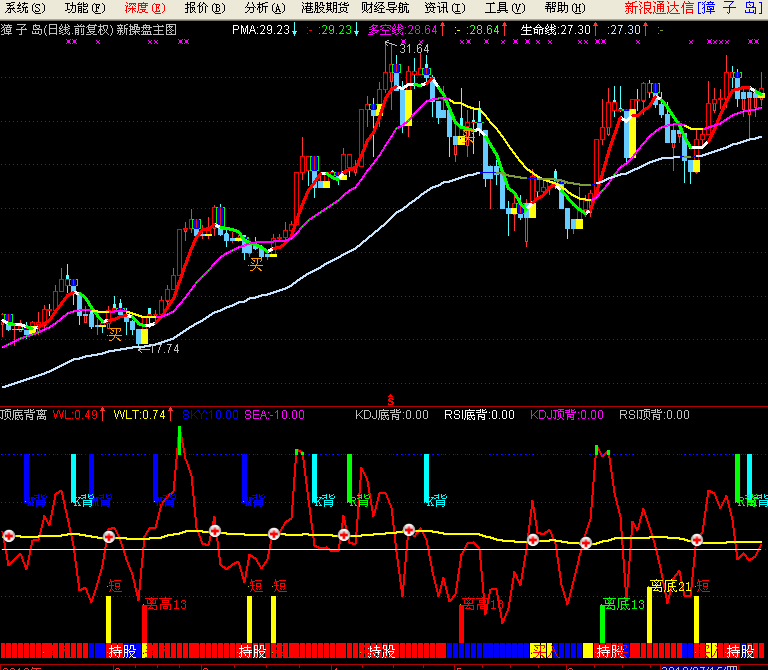Click the orange 买 buy marker under the green line segment
Viewport: 768px width, 670px height.
click(x=256, y=264)
